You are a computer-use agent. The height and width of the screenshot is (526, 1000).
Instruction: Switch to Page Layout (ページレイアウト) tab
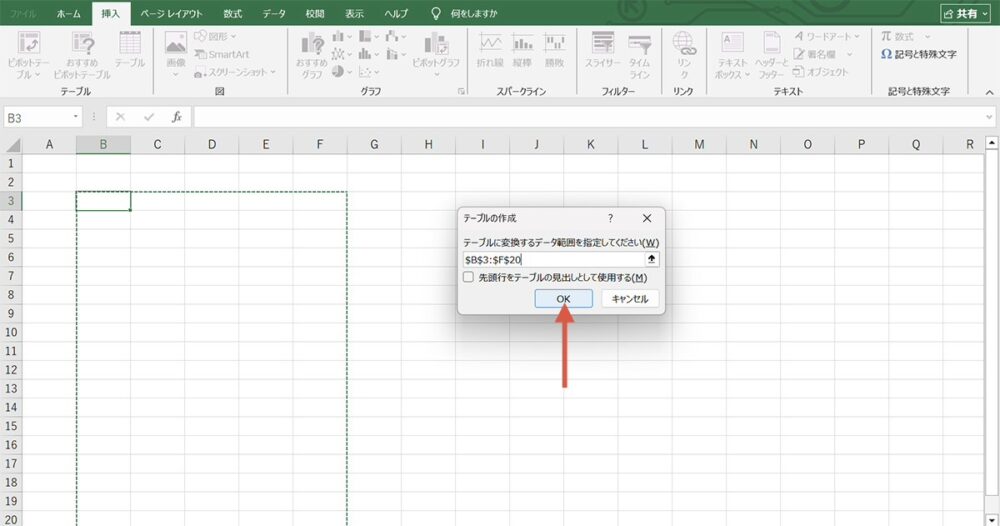[171, 13]
